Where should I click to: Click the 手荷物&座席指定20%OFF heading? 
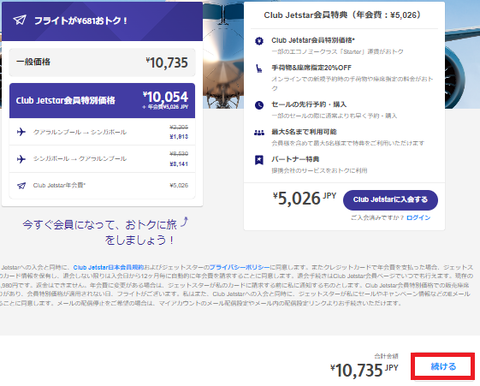click(x=311, y=68)
